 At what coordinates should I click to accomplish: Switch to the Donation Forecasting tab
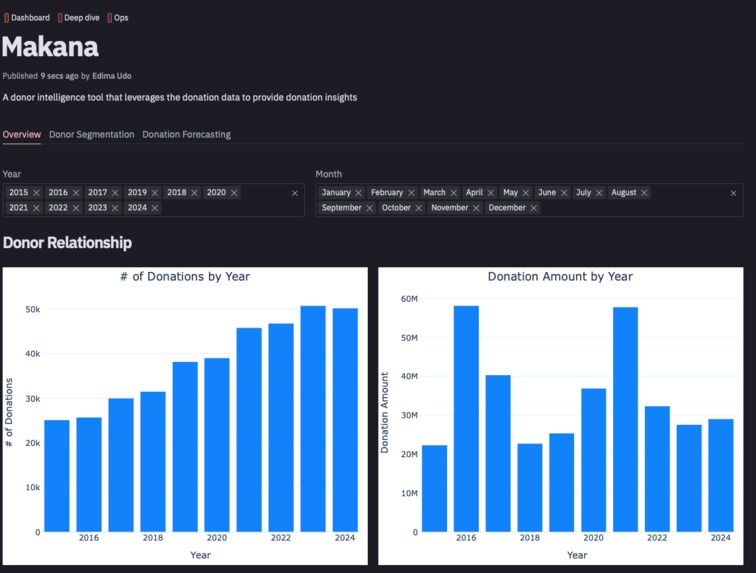coord(186,135)
